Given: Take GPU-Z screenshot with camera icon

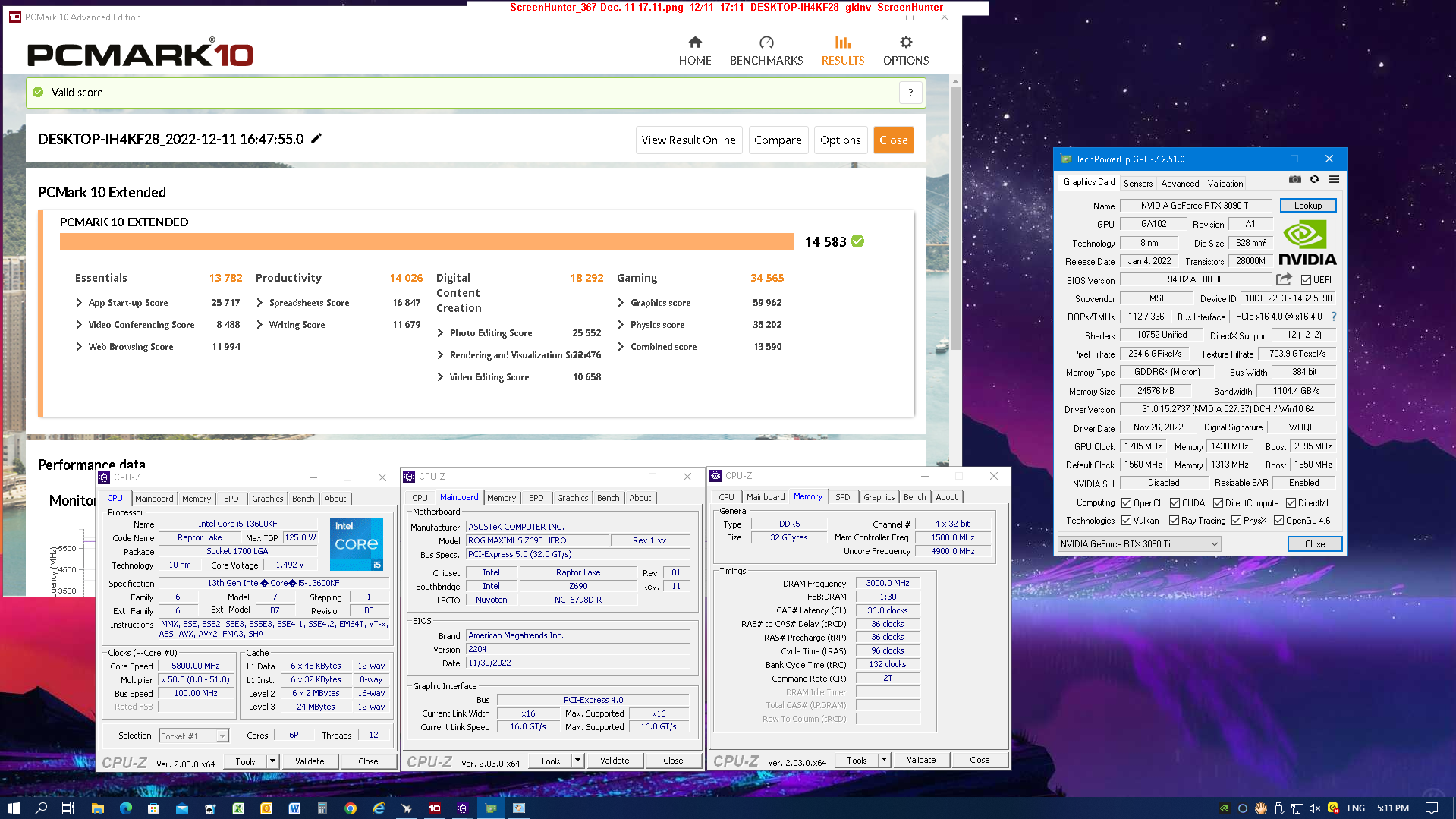Looking at the screenshot, I should (1295, 180).
